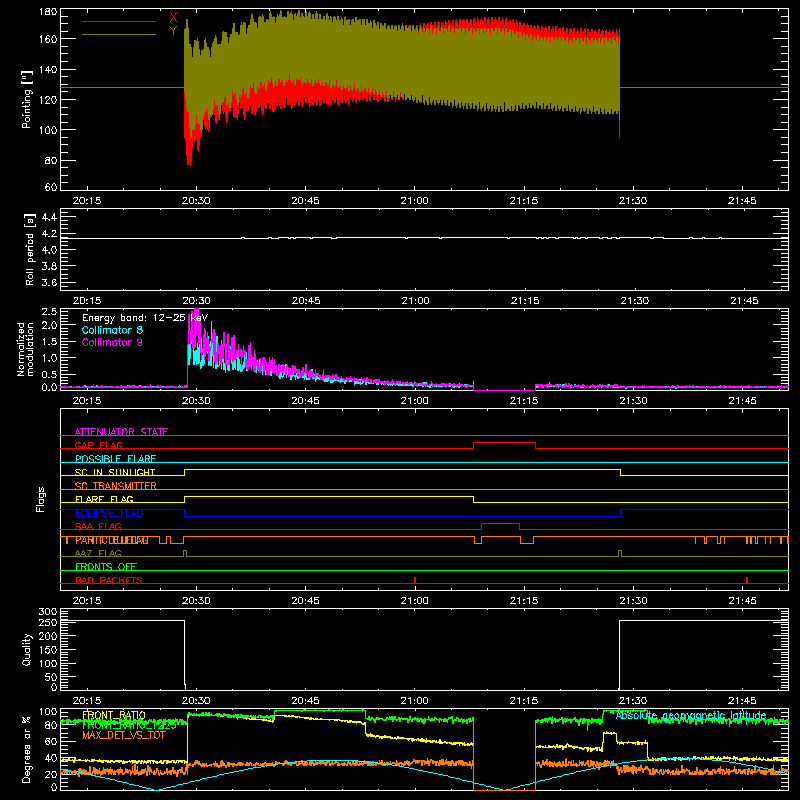Click the yellow FRONT_RATIO legend label
The image size is (800, 800).
[x=114, y=715]
